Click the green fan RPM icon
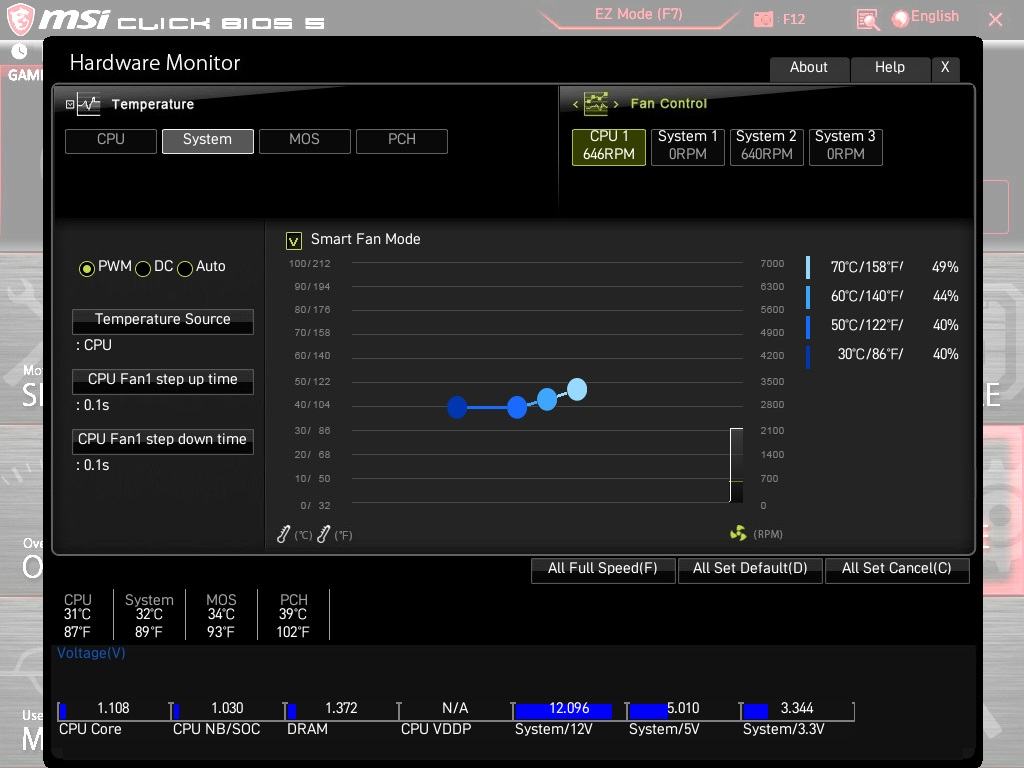The image size is (1024, 768). coord(738,534)
